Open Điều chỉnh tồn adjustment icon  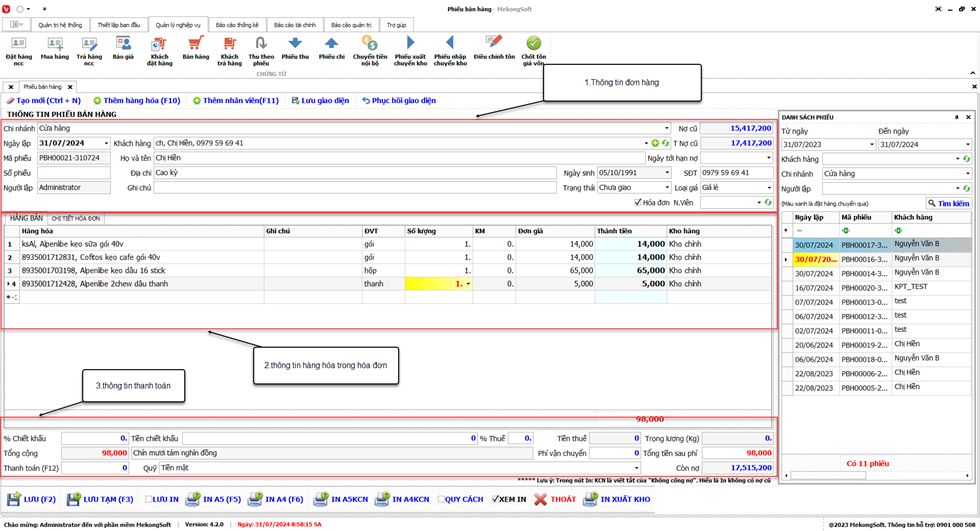coord(492,48)
